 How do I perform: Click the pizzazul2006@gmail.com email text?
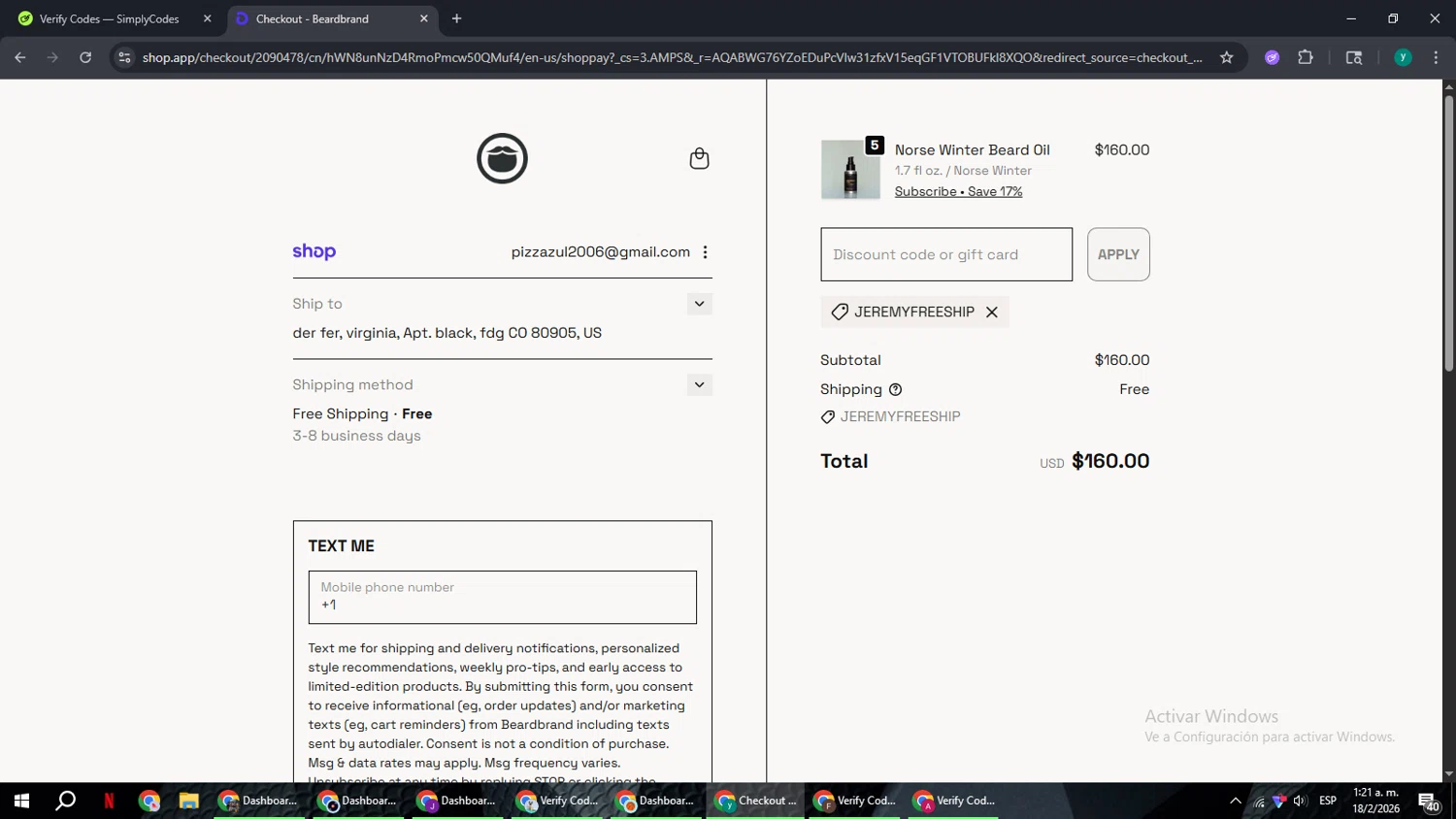[x=600, y=252]
